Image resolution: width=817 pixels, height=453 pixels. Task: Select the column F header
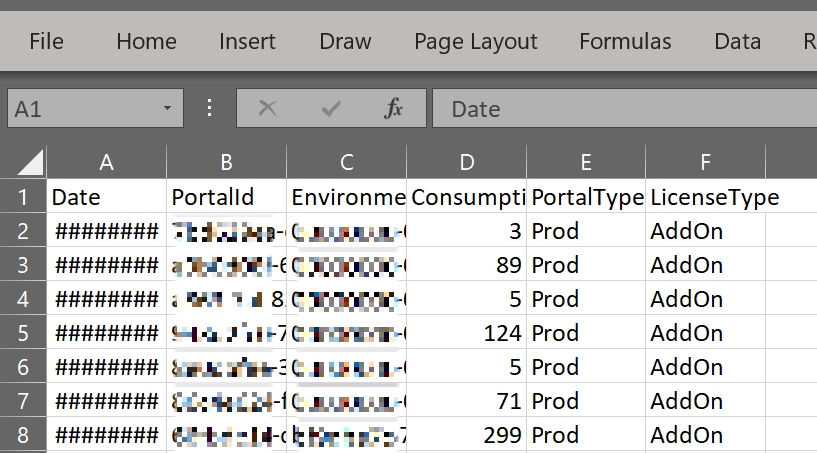706,163
